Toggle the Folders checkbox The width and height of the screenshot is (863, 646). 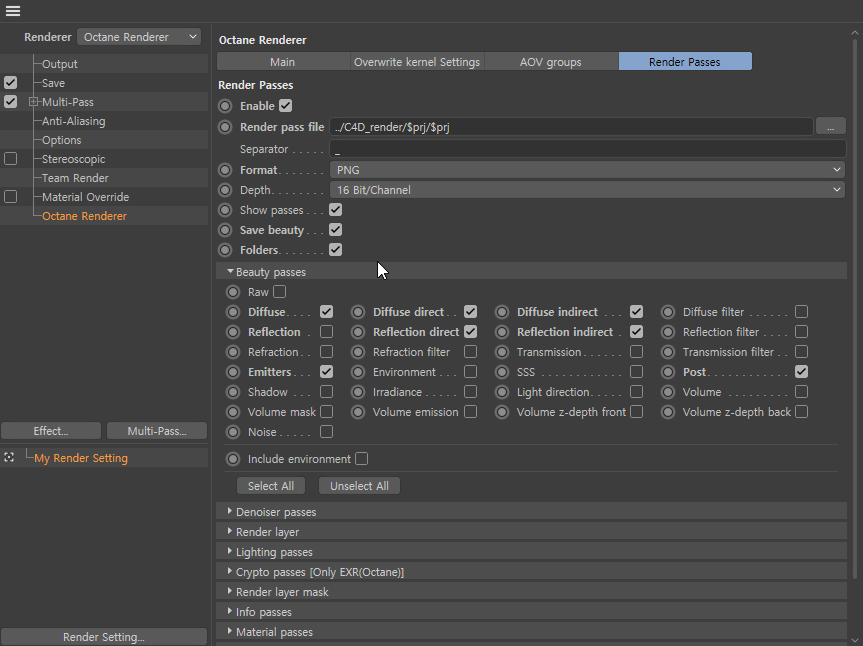[x=335, y=250]
